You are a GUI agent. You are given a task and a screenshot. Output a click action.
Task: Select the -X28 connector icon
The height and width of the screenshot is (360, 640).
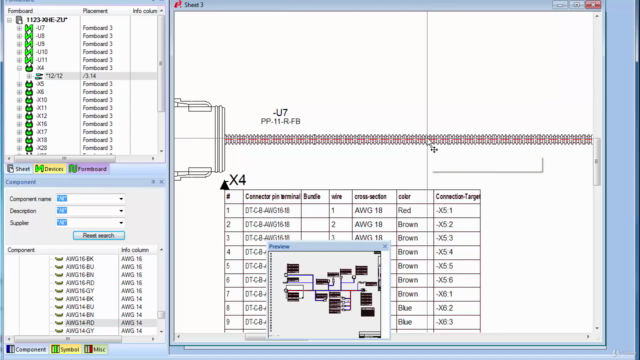(29, 148)
